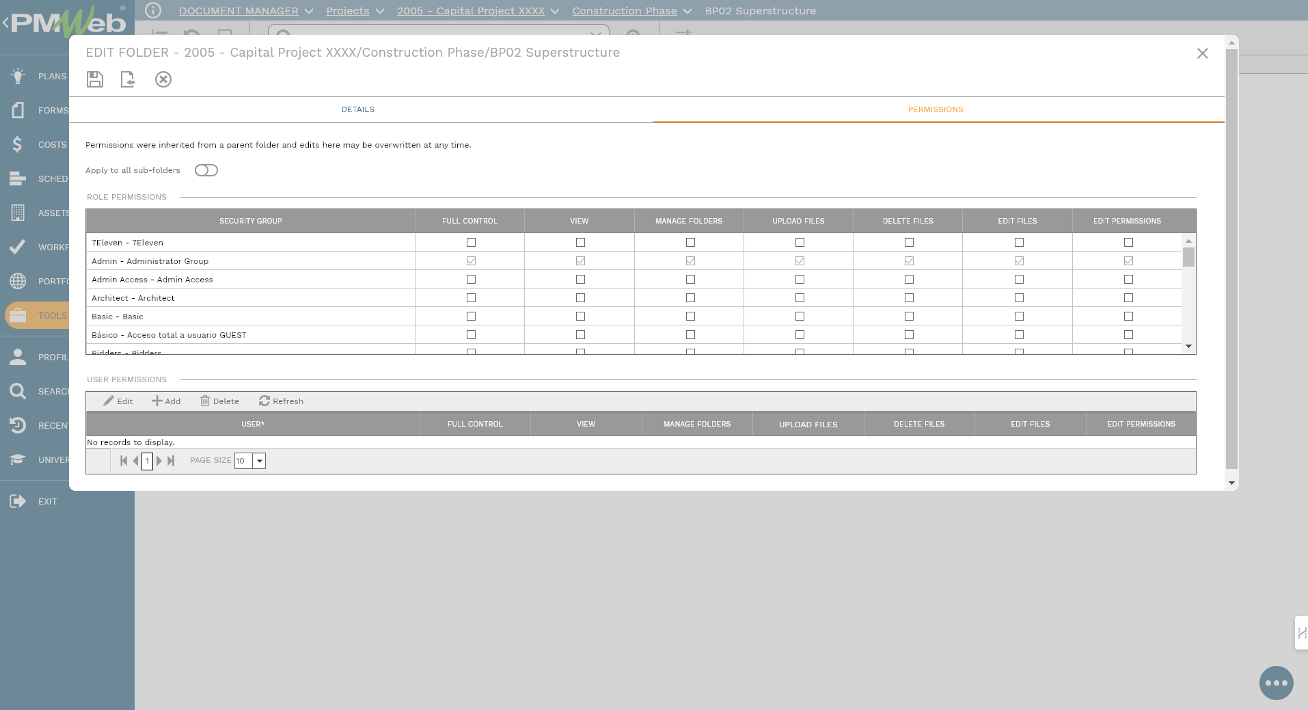Click the circled X cancel icon
This screenshot has height=710, width=1308.
pos(163,79)
